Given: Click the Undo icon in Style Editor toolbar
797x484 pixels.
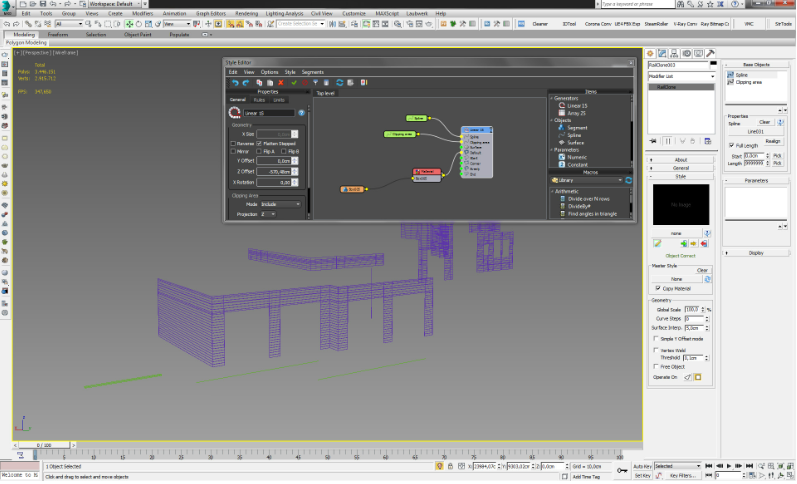Looking at the screenshot, I should click(x=235, y=82).
